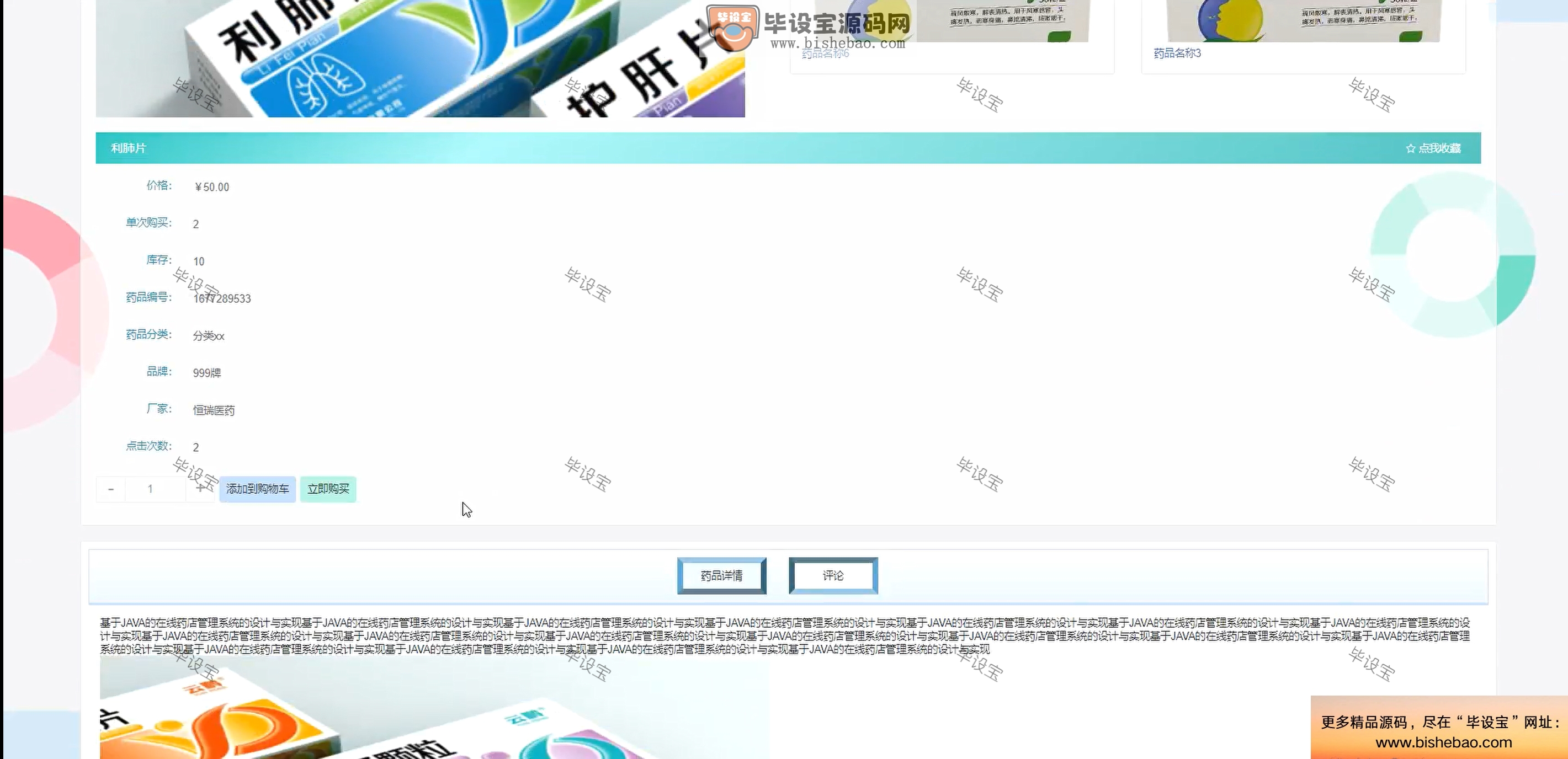Click the 点击次数 label
The height and width of the screenshot is (759, 1568).
[x=149, y=446]
